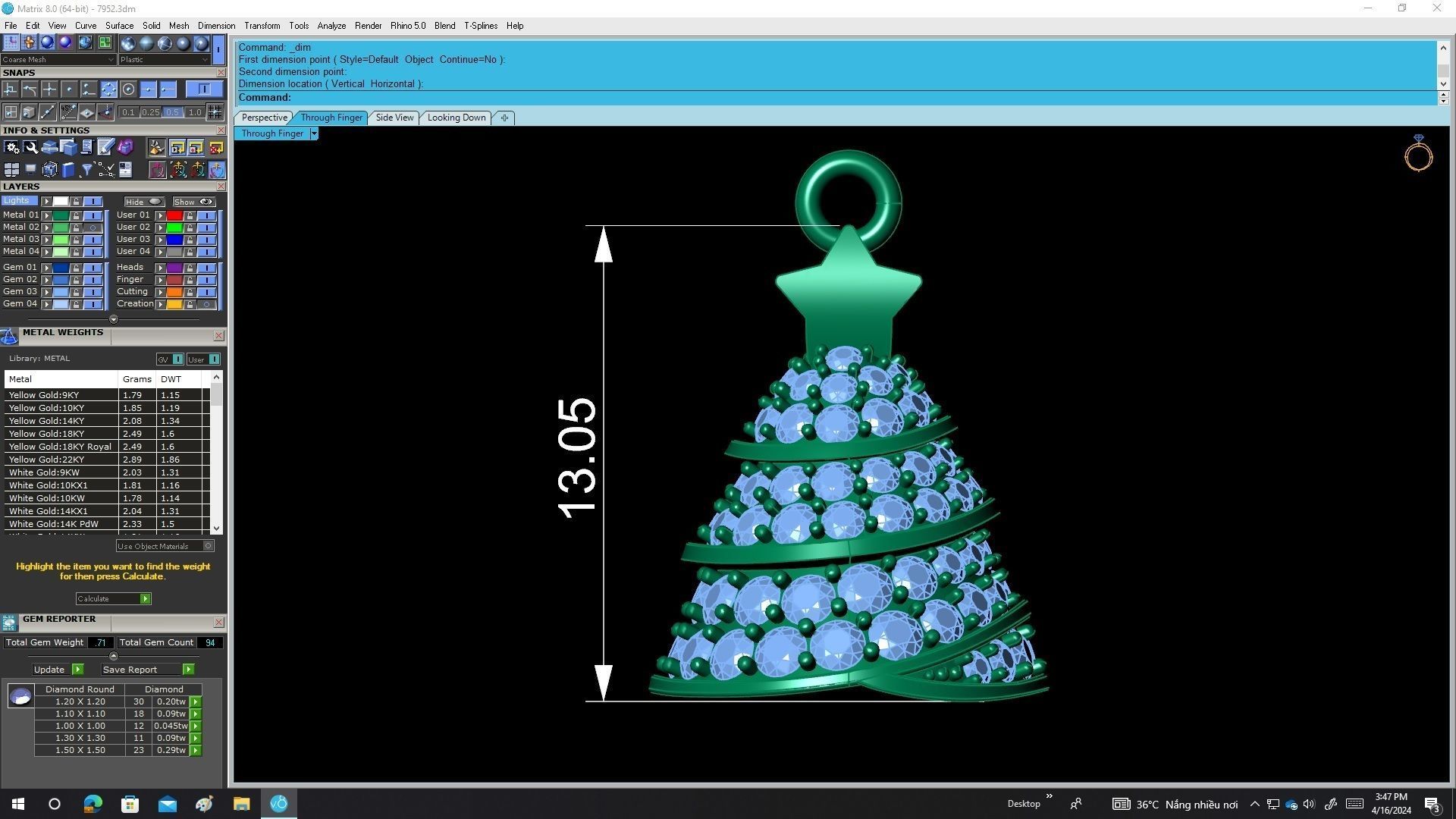Click the Save Report button
Screen dimensions: 1456x819
tap(147, 670)
